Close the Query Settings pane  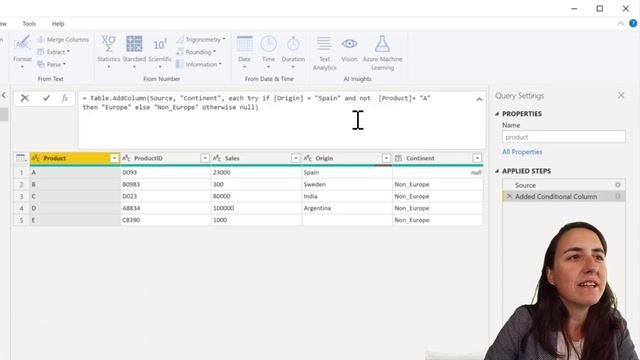(621, 96)
